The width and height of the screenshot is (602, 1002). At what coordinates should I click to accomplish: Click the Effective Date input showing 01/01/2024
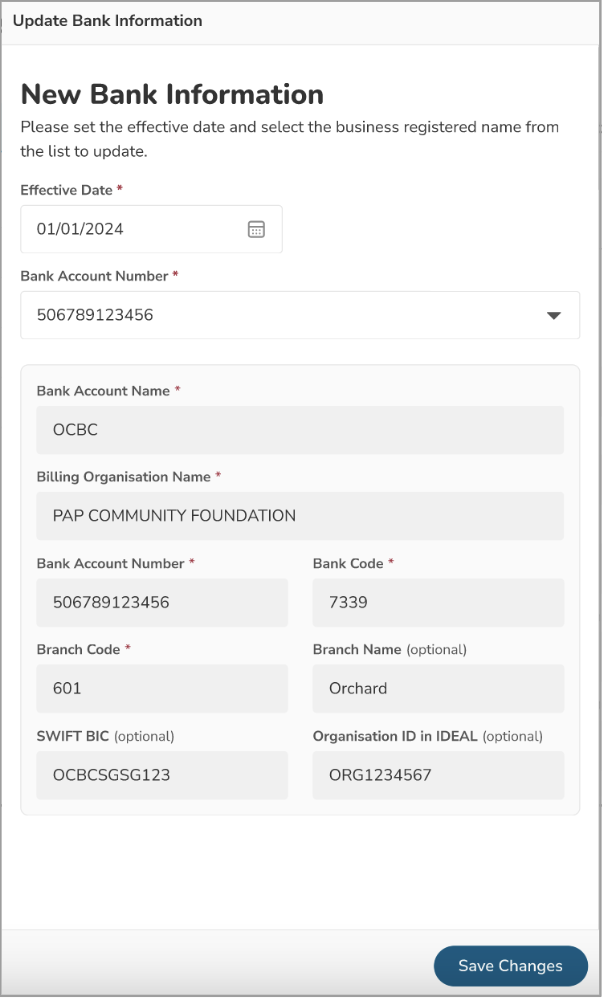coord(130,229)
